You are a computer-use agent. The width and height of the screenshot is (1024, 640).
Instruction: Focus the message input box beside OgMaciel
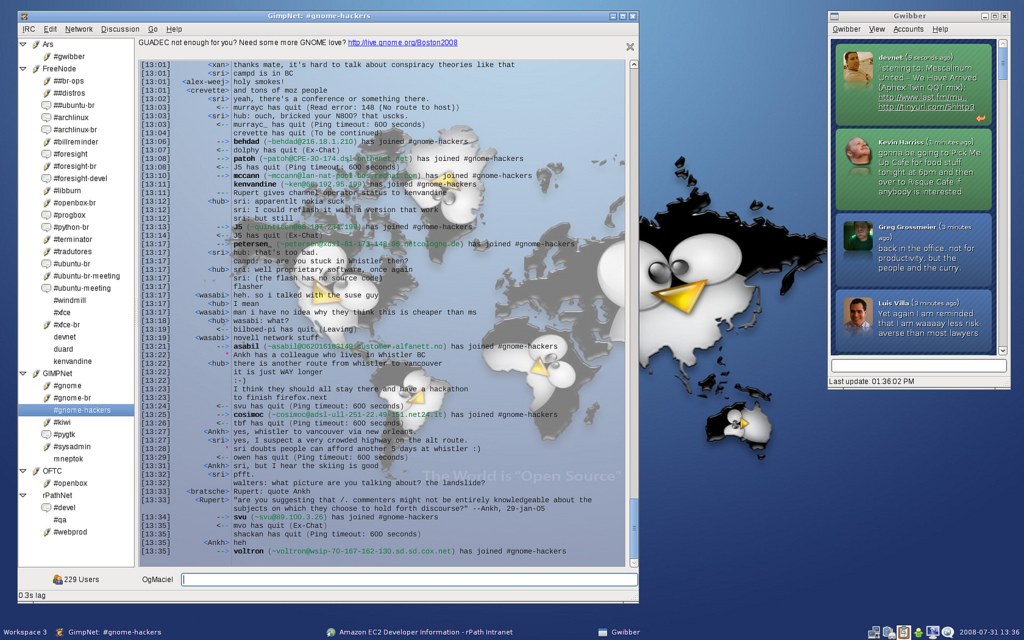point(408,579)
